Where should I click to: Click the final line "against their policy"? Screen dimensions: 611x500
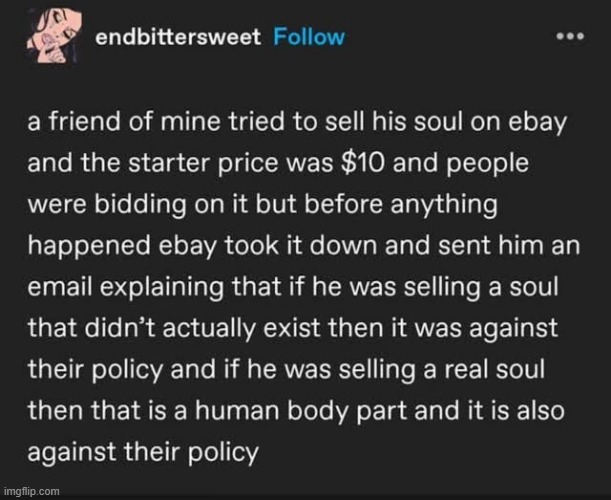point(143,452)
